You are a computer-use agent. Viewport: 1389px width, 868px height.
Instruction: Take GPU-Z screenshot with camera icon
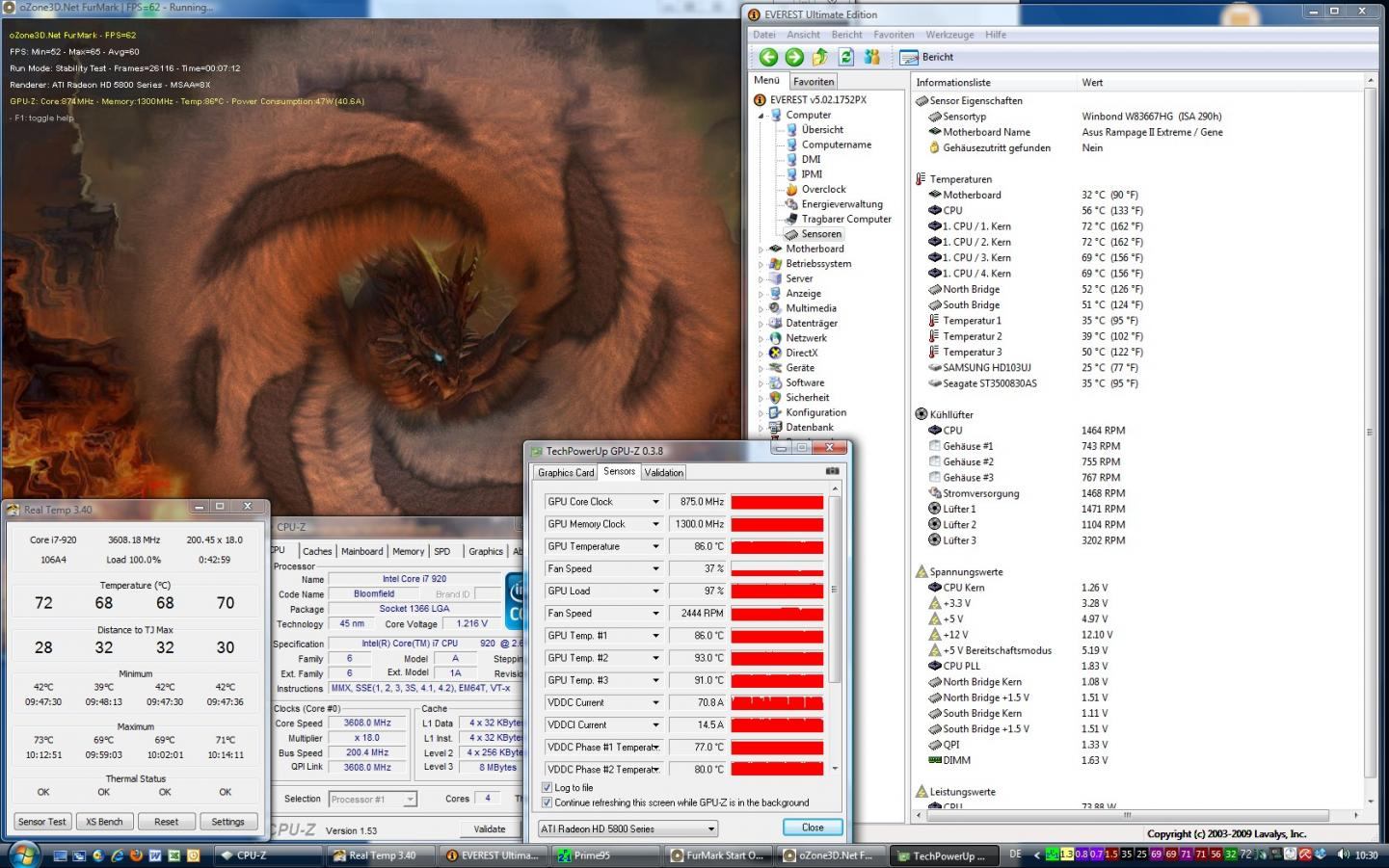point(832,471)
